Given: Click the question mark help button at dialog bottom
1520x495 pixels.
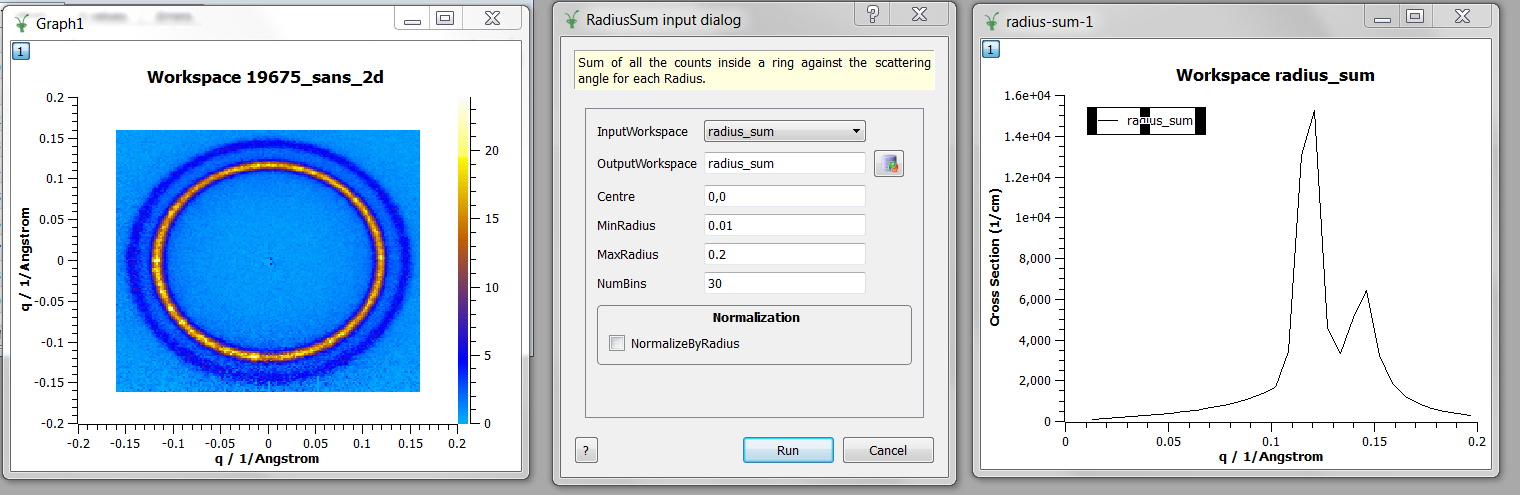Looking at the screenshot, I should (586, 450).
